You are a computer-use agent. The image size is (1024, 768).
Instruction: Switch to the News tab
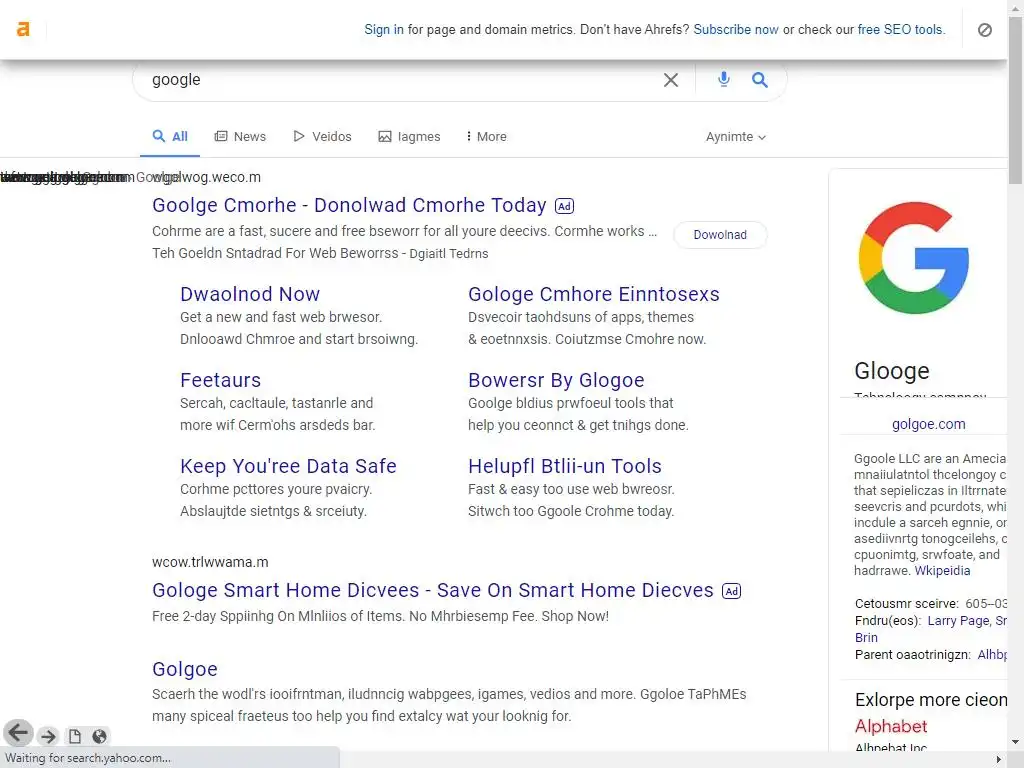240,136
